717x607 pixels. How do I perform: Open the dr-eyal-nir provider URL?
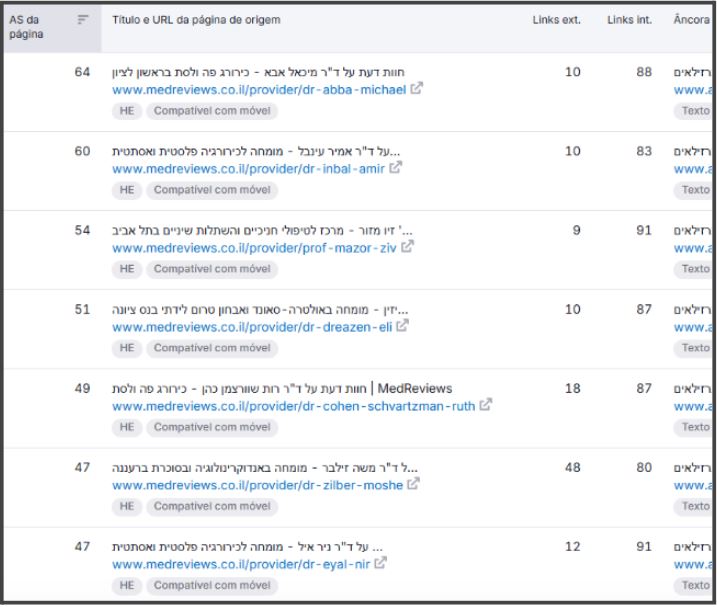[241, 564]
